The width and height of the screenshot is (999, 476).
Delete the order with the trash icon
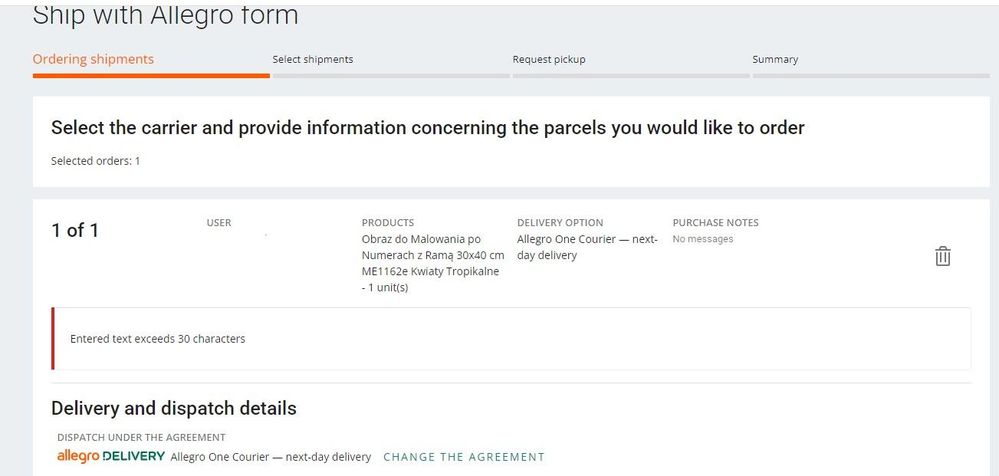point(942,256)
